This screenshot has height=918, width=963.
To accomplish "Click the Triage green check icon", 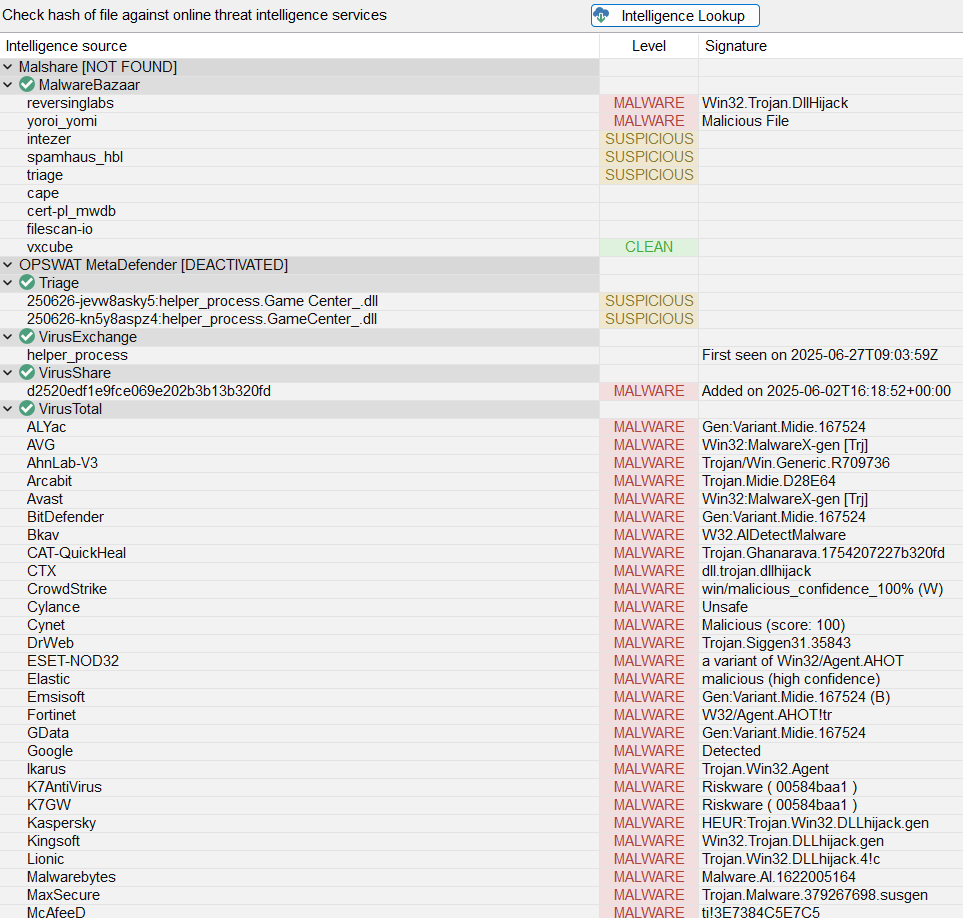I will 27,283.
